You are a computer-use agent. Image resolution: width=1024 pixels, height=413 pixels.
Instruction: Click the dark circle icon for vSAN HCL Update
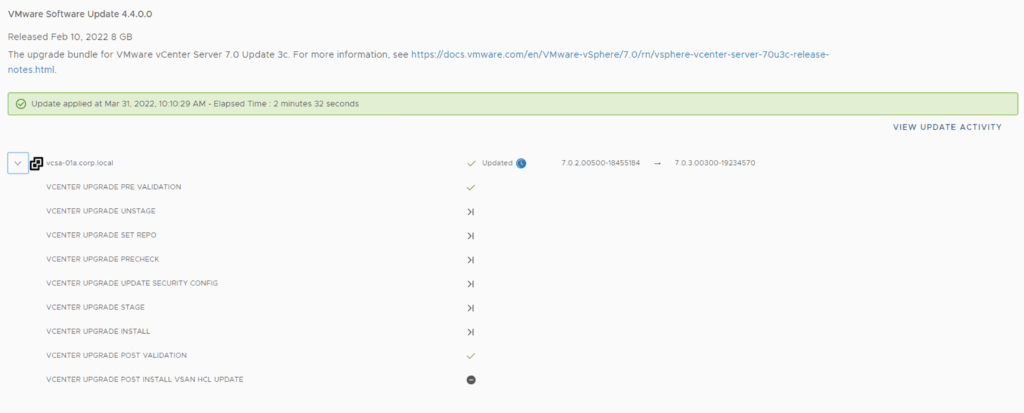(x=471, y=379)
